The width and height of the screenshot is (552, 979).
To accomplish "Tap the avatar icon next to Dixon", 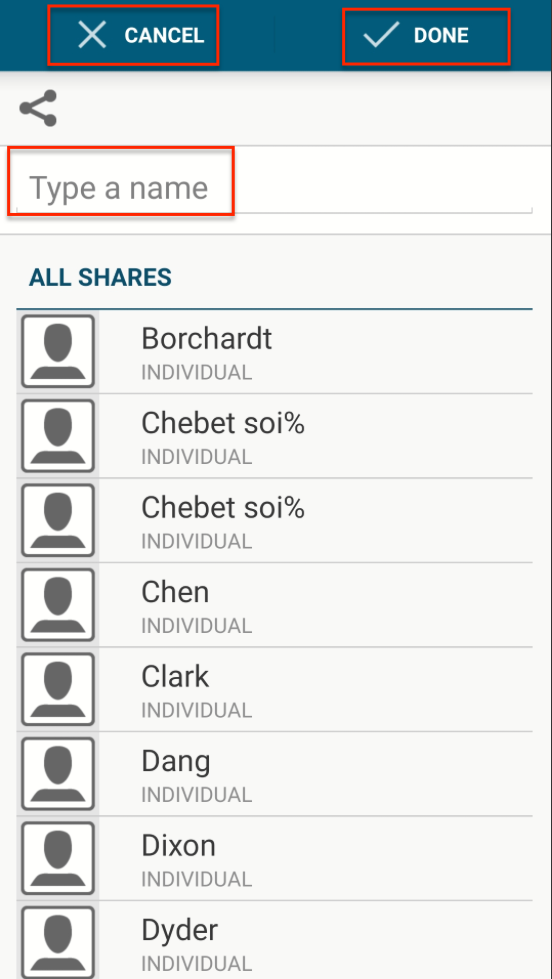I will tap(58, 858).
